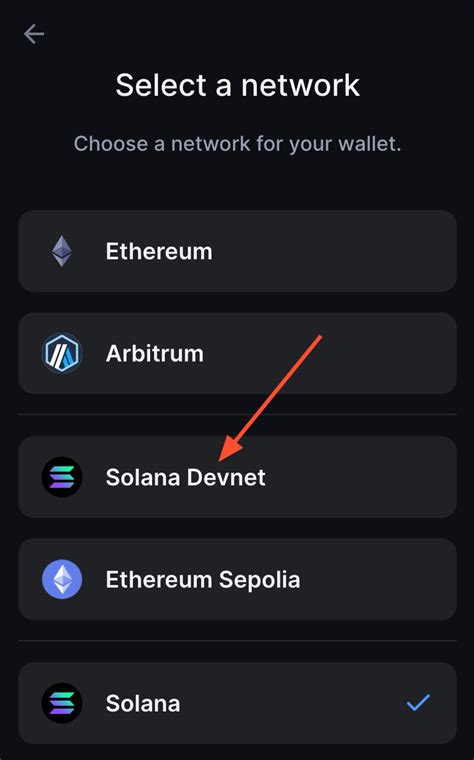Screen dimensions: 474x760
Task: Click the Solana Devnet logo icon
Action: pyautogui.click(x=62, y=477)
